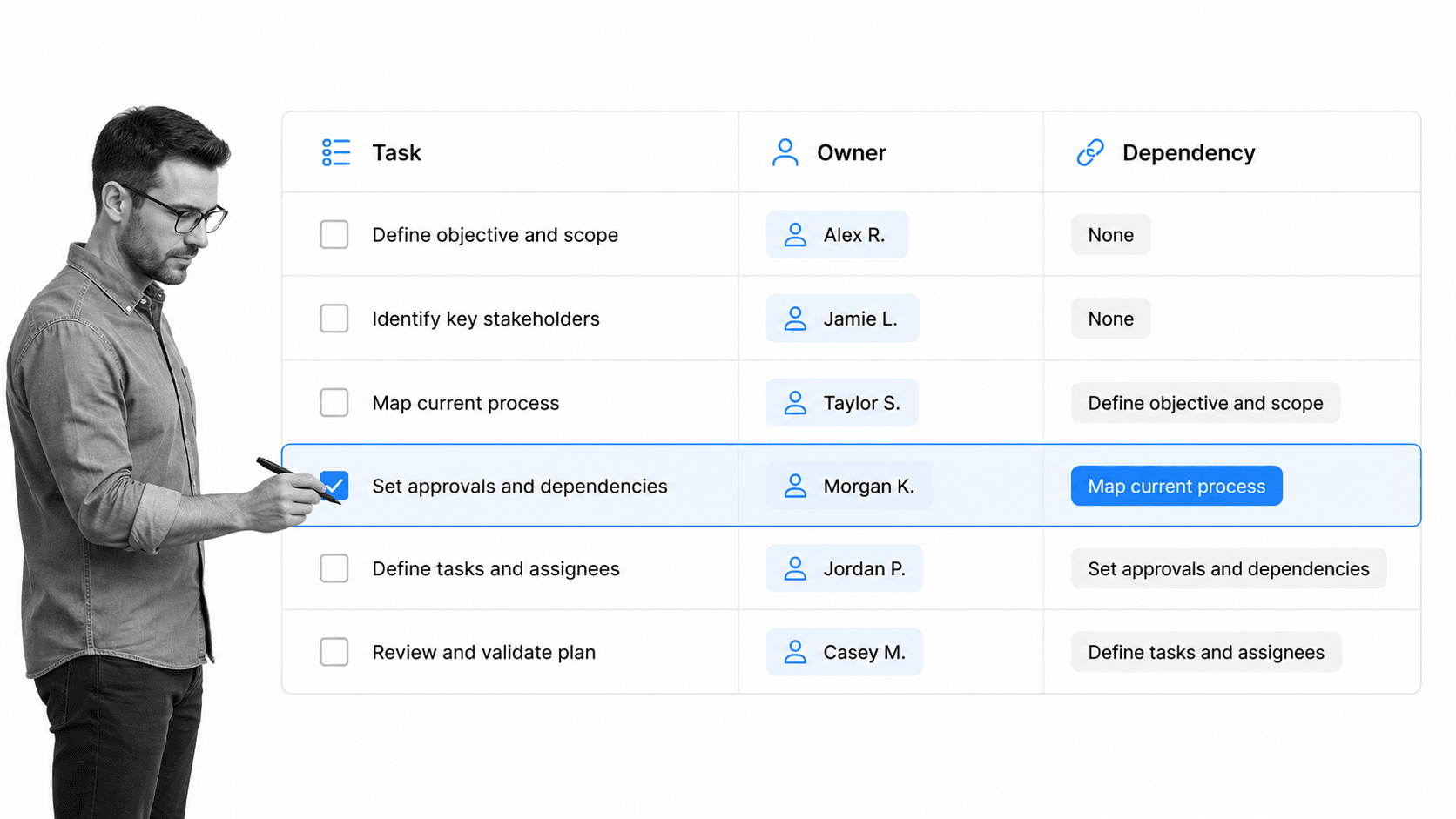
Task: Open the Jamie L. owner chip
Action: coord(842,319)
